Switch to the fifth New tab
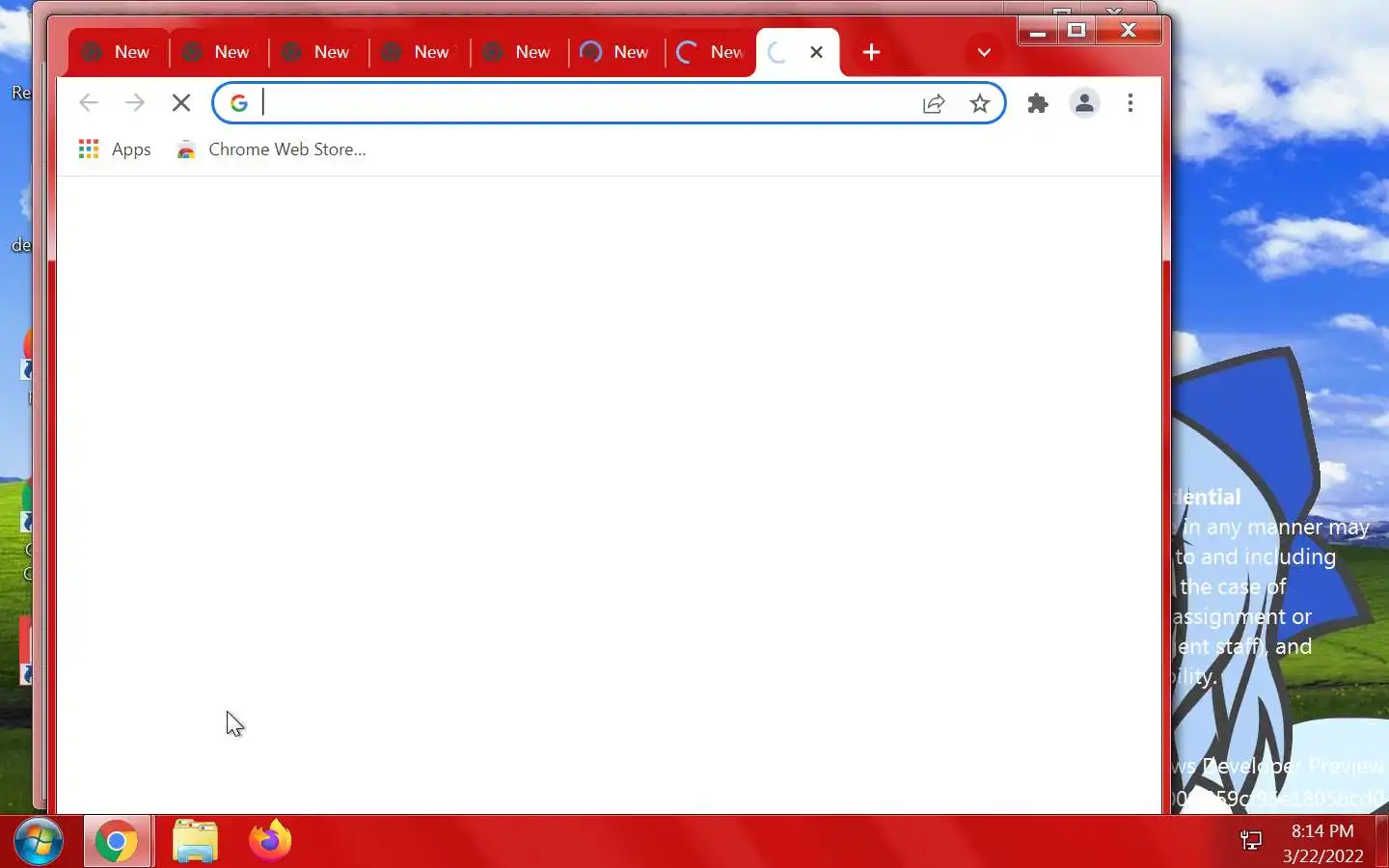This screenshot has height=868, width=1389. coord(520,52)
